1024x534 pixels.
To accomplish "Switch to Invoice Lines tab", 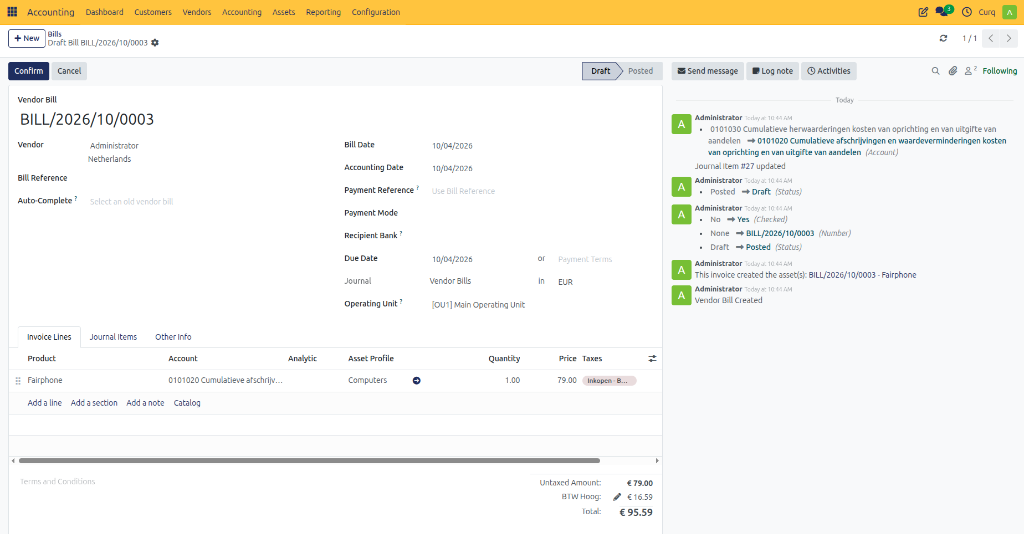I will point(49,337).
